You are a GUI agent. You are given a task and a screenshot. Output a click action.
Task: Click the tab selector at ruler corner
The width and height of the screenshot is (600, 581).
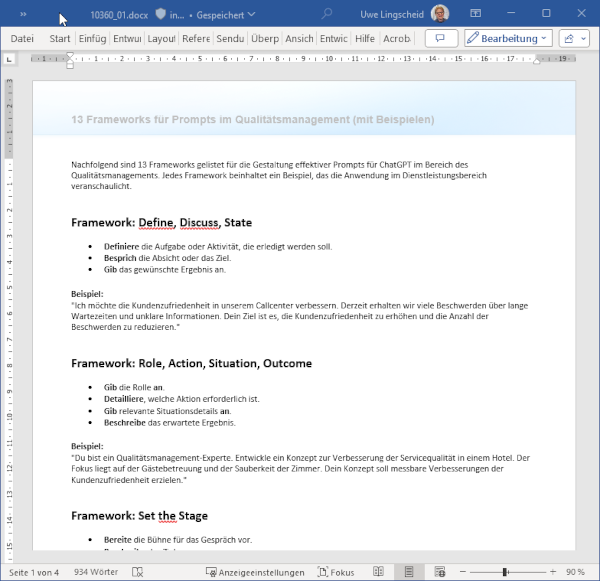[x=11, y=59]
